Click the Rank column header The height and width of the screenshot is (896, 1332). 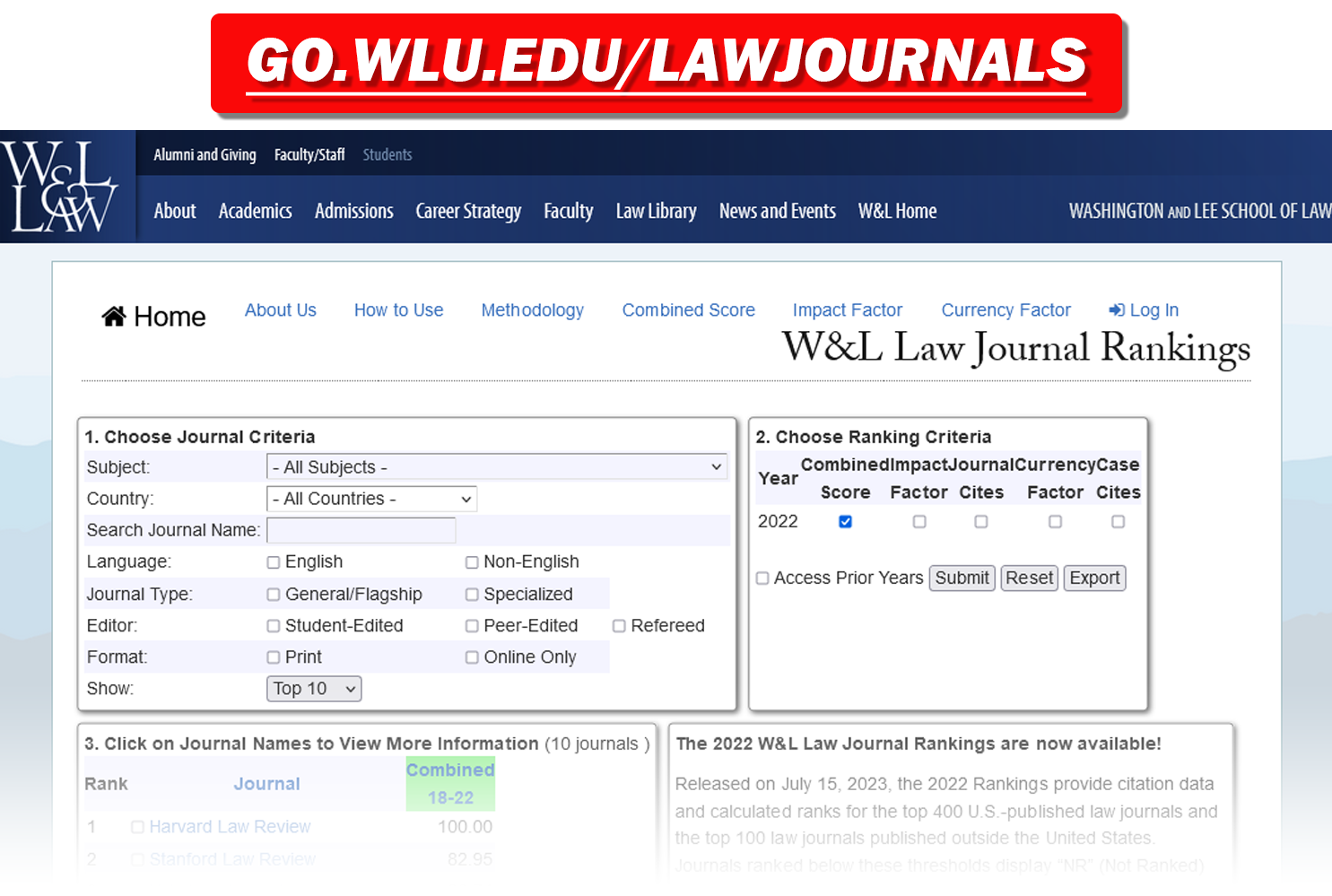106,784
